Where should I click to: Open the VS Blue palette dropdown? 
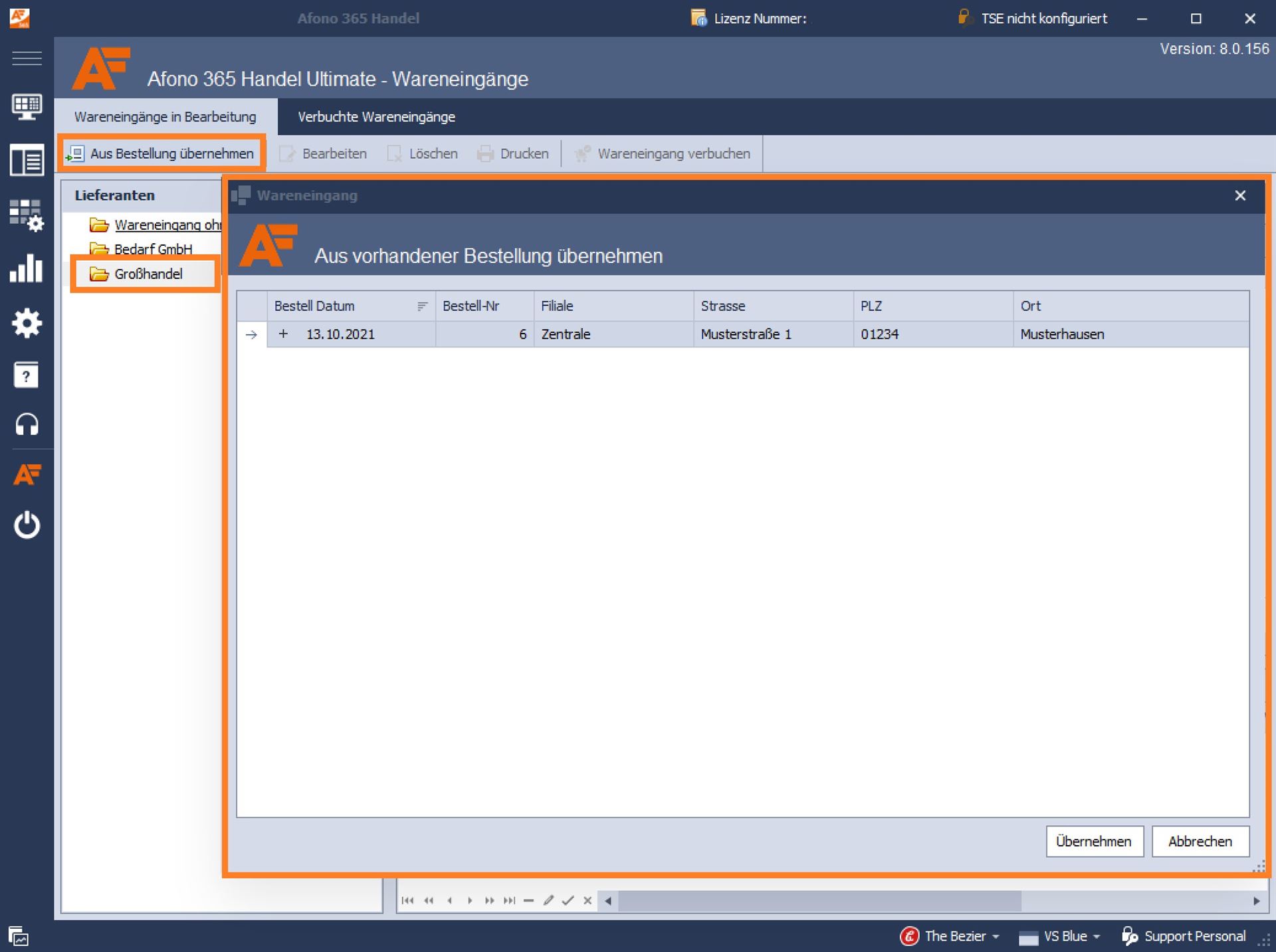1059,936
